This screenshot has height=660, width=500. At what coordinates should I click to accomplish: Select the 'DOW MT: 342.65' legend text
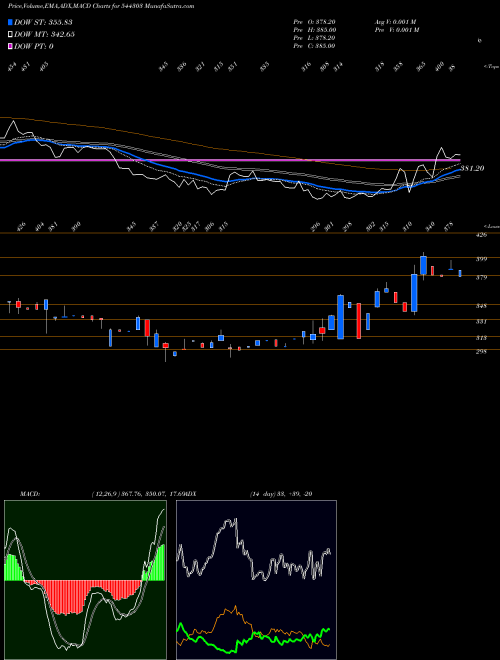(44, 35)
